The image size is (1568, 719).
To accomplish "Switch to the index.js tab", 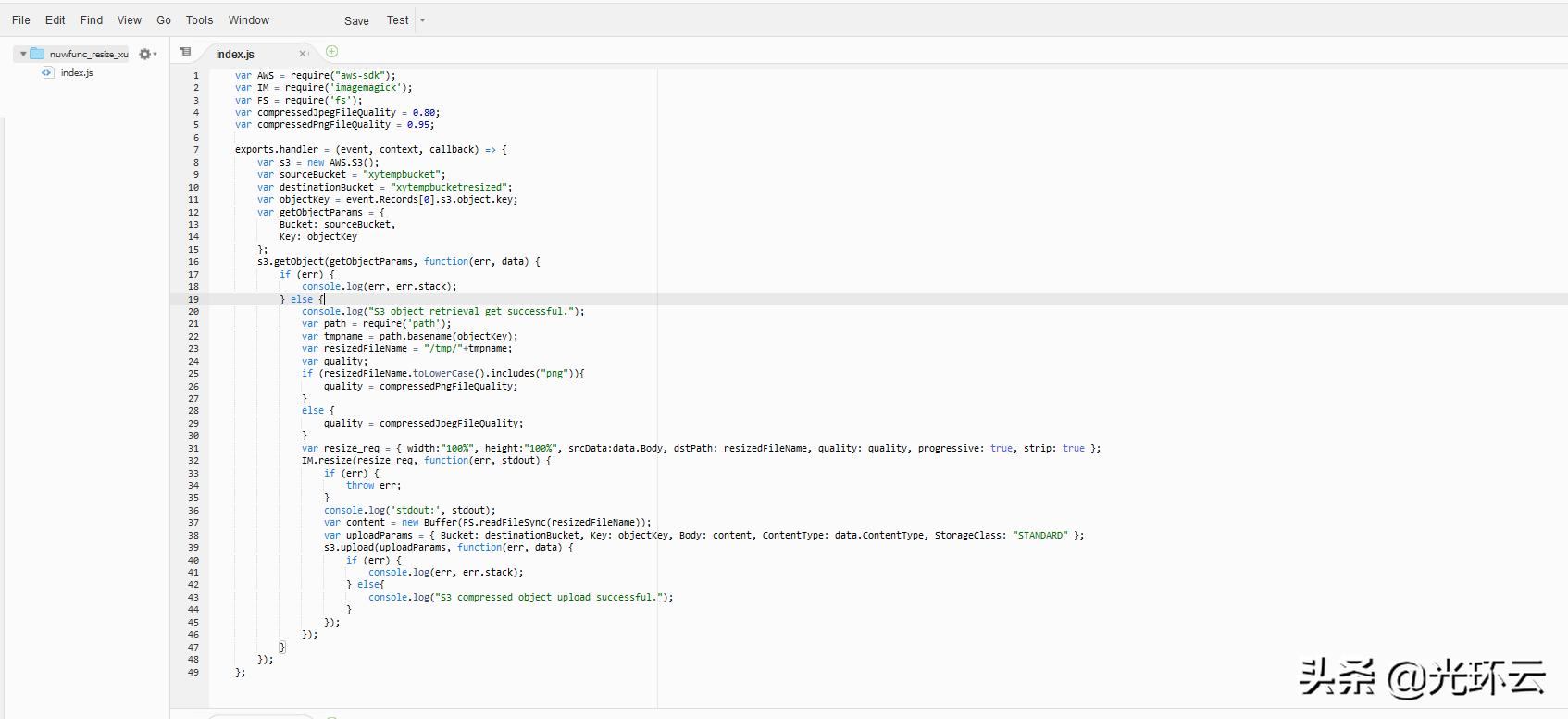I will click(x=236, y=55).
